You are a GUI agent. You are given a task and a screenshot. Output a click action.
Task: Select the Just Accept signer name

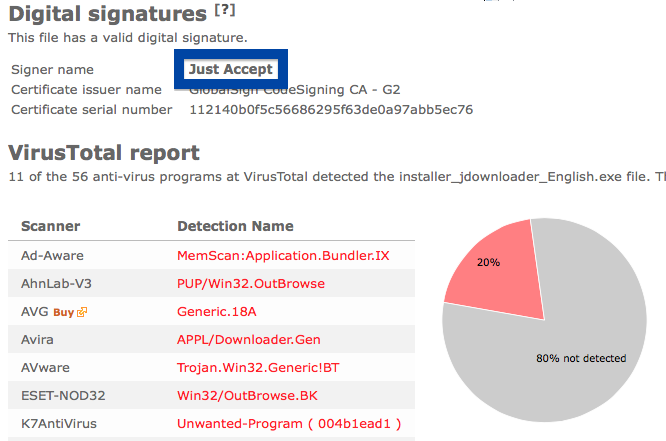point(231,69)
